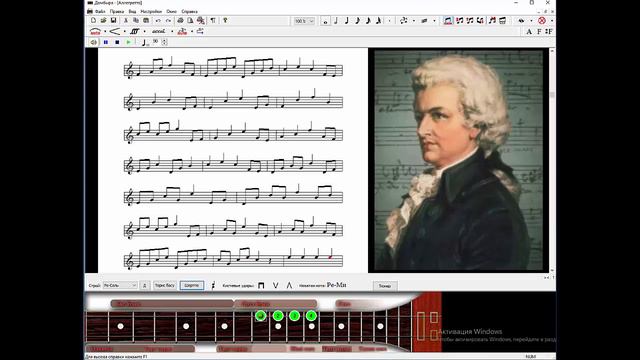Click the vertical scrollbar of score view
Viewport: 640px width, 360px height.
coord(552,160)
